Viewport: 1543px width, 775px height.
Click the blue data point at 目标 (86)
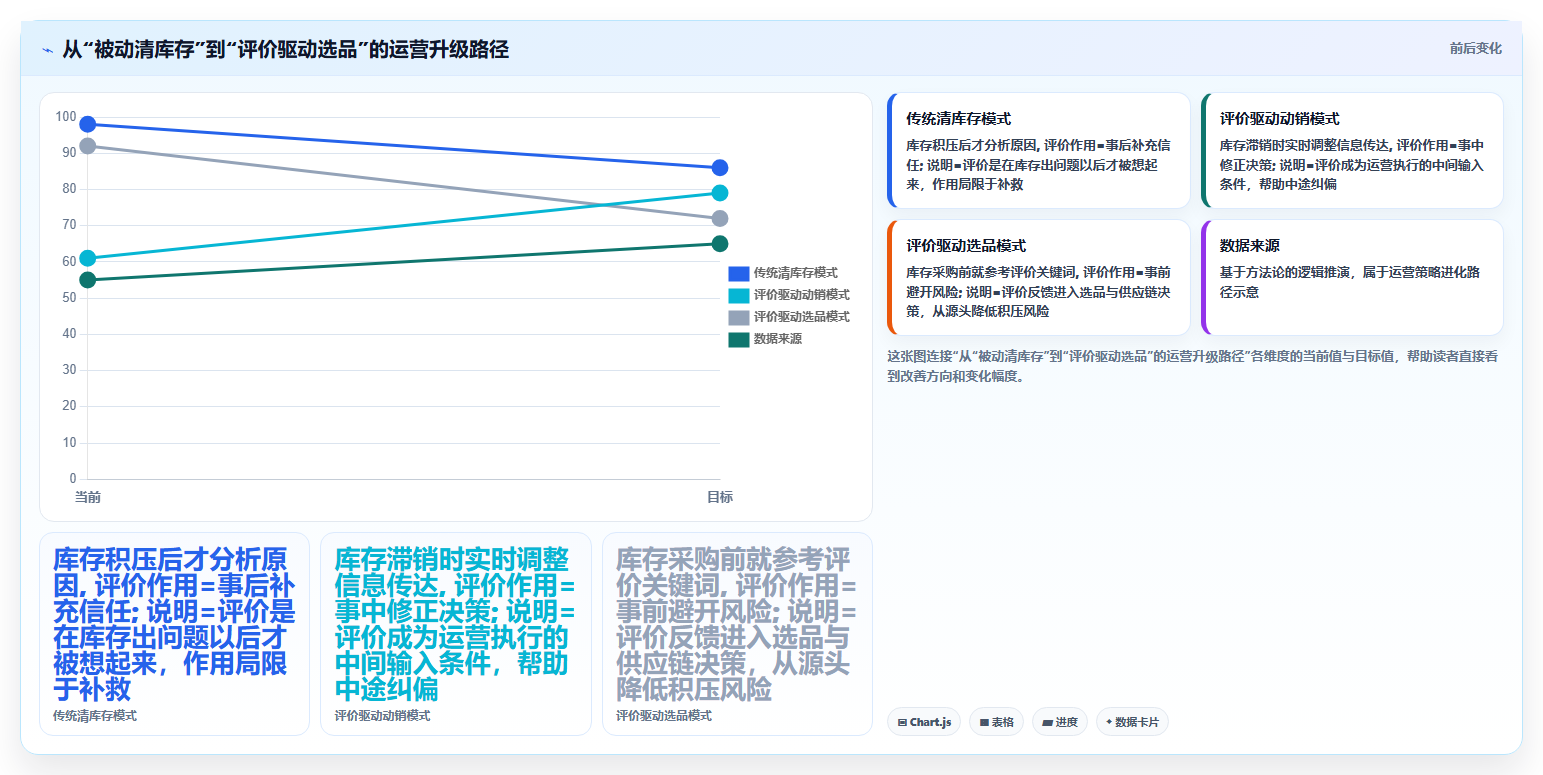tap(720, 168)
